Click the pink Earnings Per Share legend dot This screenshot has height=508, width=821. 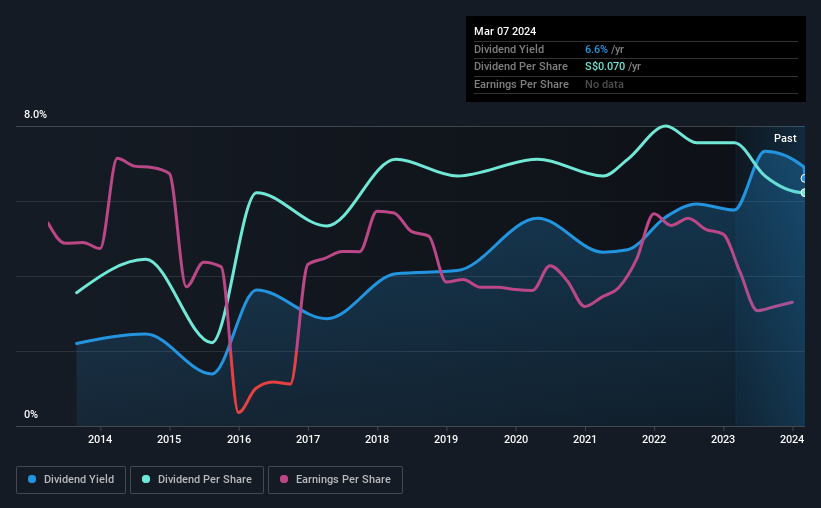click(284, 479)
